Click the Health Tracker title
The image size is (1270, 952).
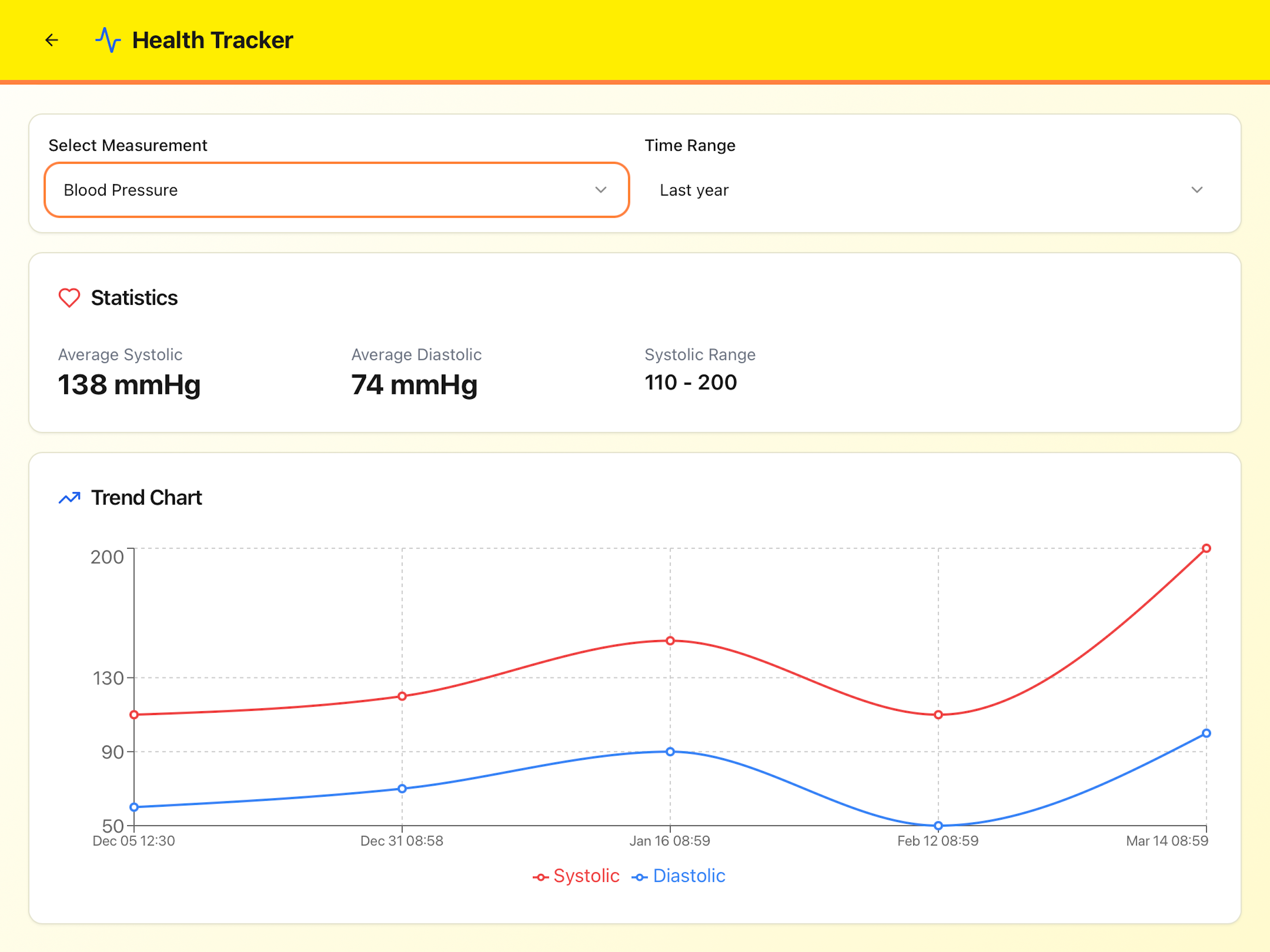pyautogui.click(x=212, y=40)
